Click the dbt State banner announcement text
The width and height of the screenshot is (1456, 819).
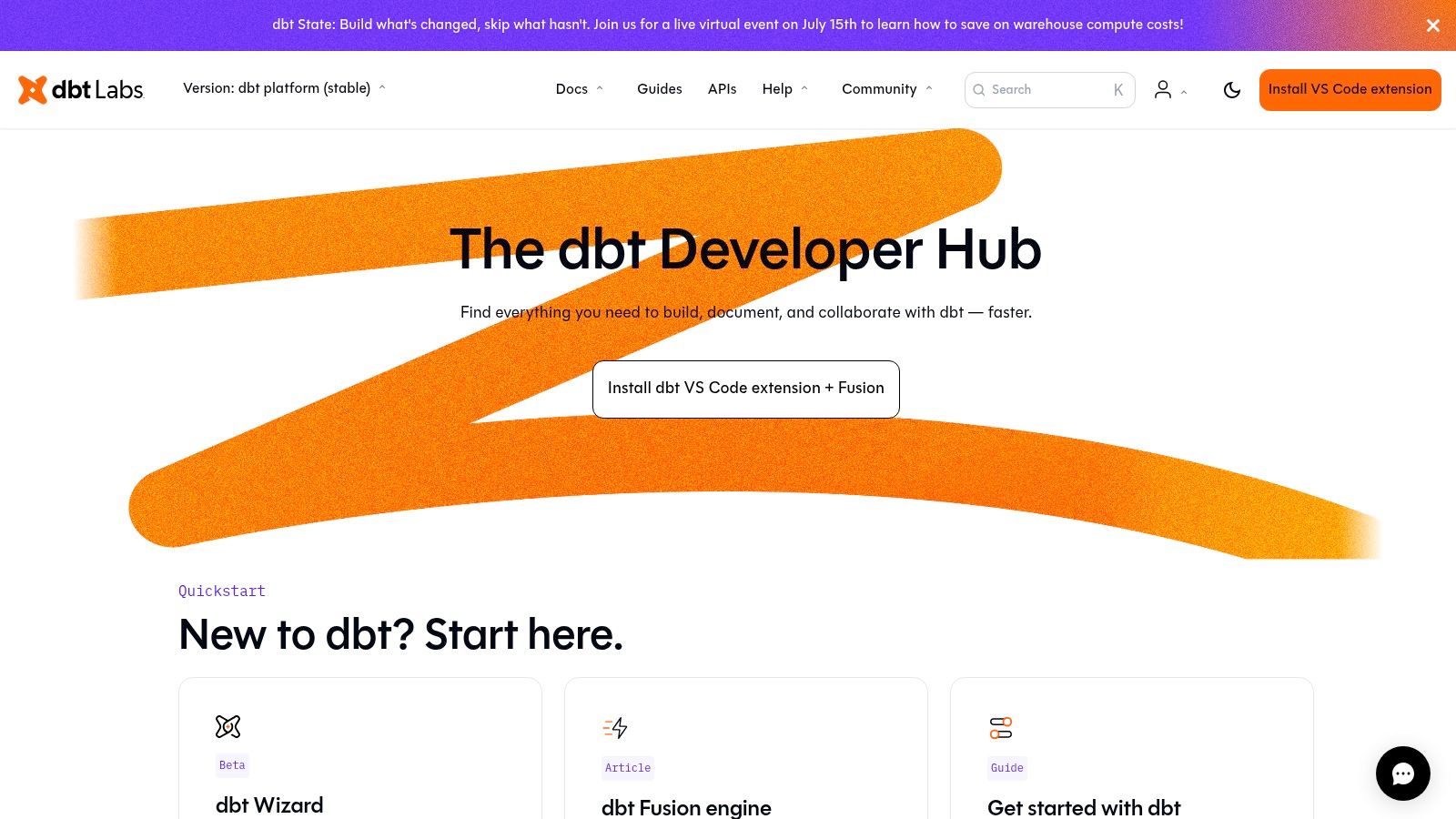click(x=728, y=25)
